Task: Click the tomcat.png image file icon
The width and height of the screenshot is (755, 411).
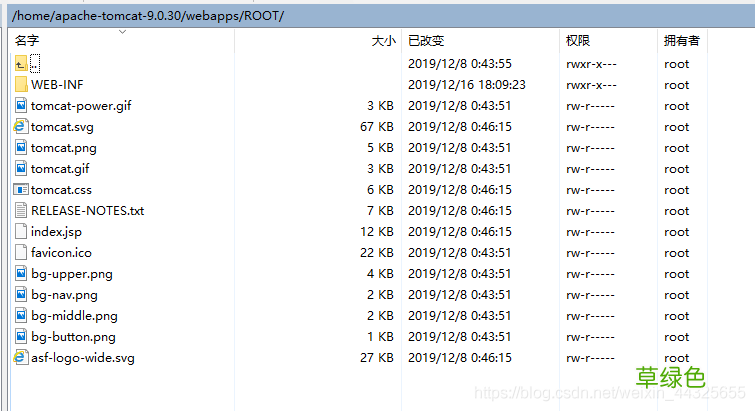Action: [21, 148]
